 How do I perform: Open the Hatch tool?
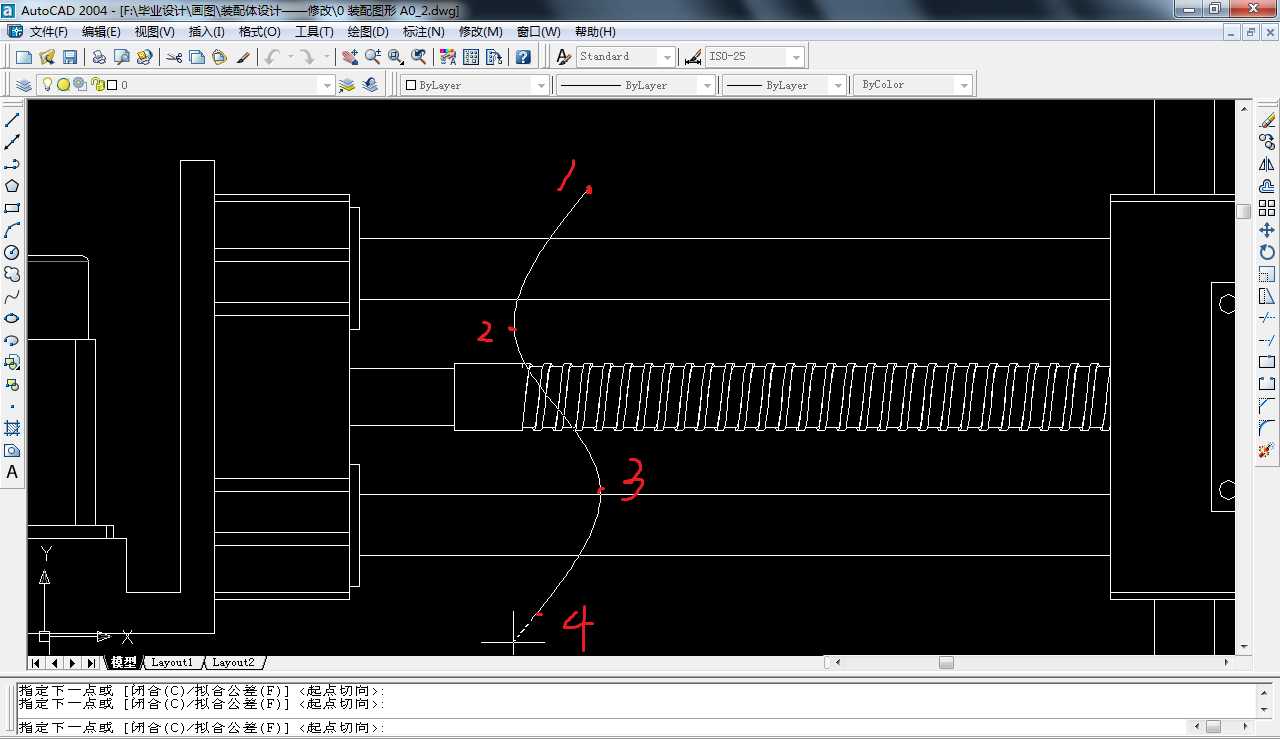coord(12,428)
